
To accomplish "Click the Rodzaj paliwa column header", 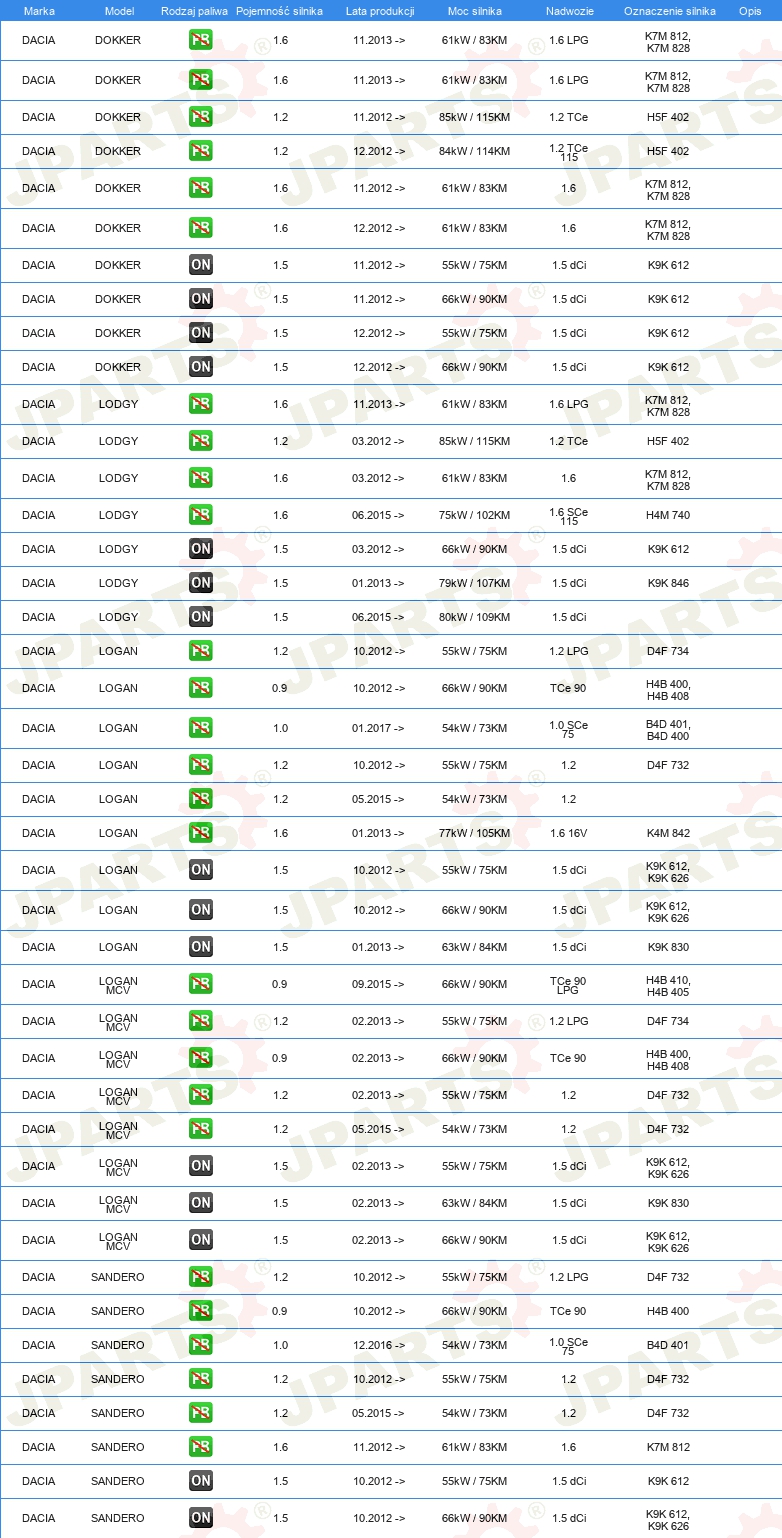I will [194, 10].
